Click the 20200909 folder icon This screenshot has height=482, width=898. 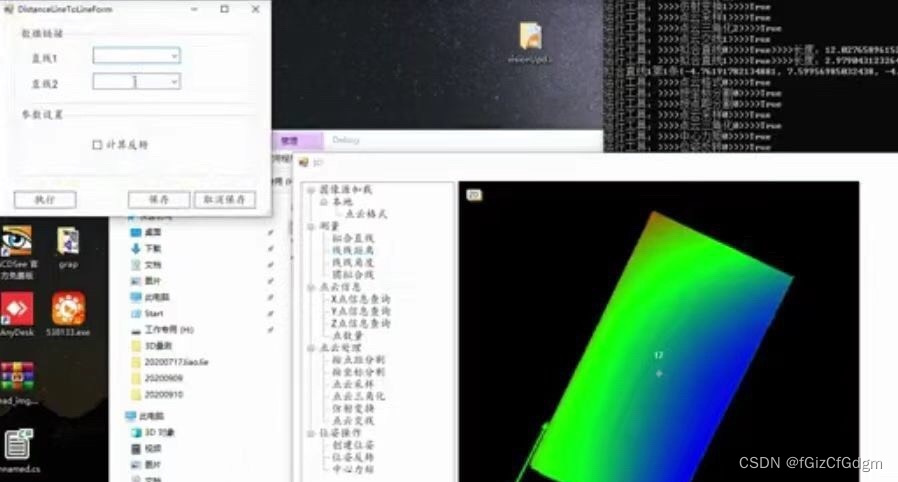pos(136,378)
